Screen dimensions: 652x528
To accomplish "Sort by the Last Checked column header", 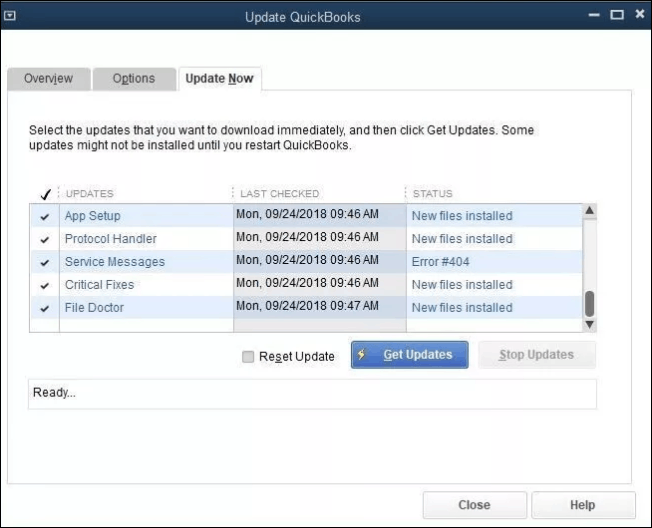I will pyautogui.click(x=280, y=194).
